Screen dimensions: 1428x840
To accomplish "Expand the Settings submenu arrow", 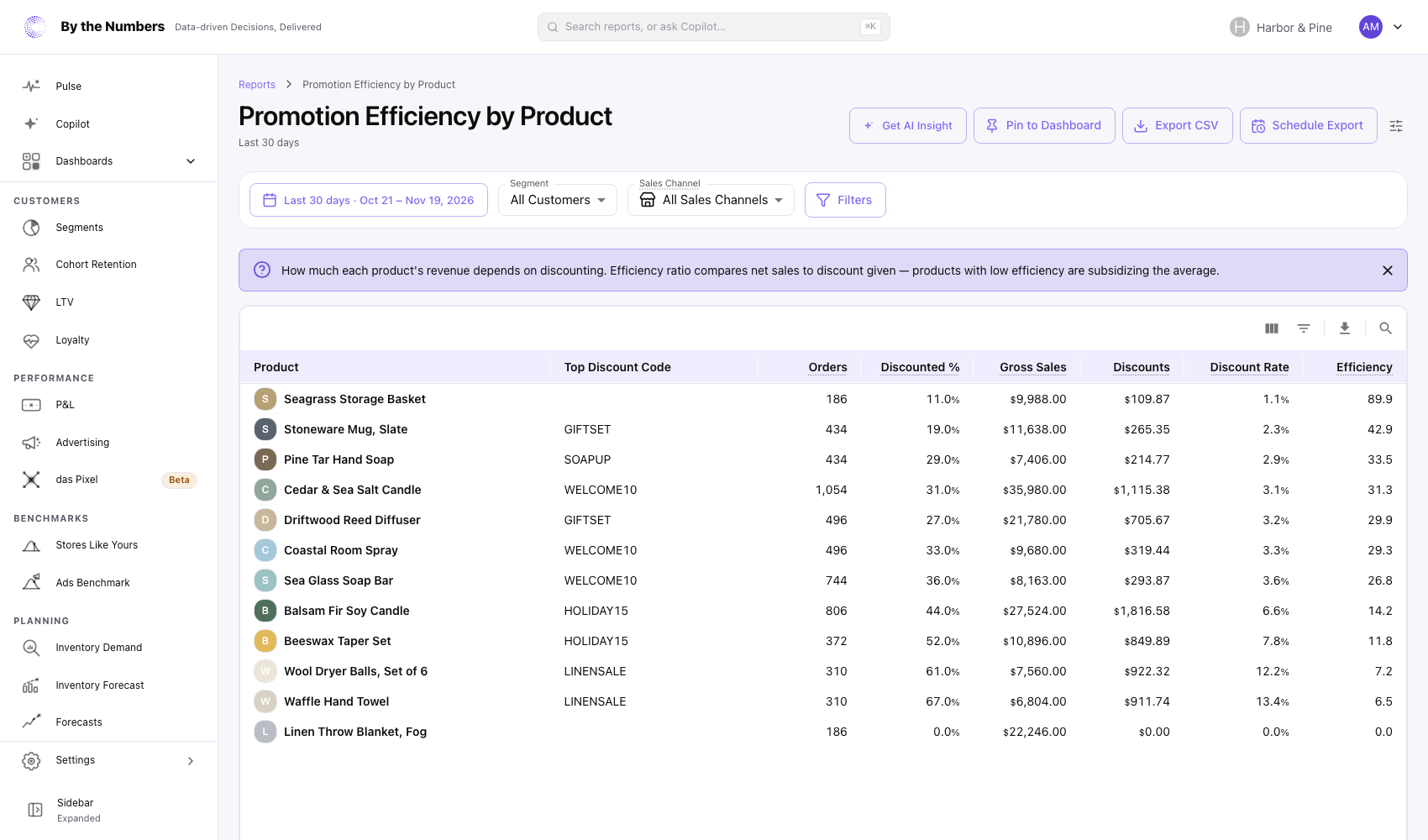I will point(191,761).
